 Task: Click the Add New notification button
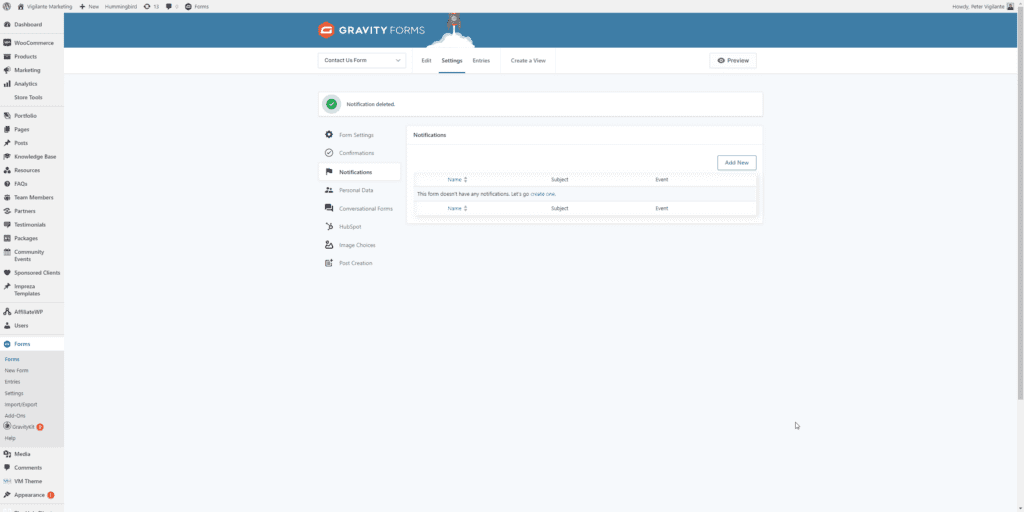736,162
